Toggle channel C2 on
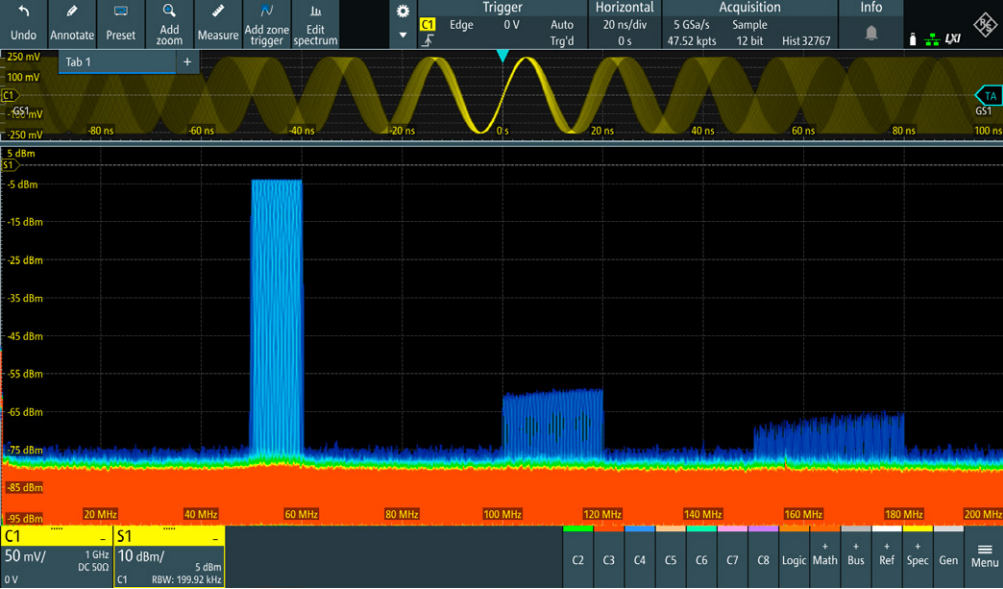 tap(578, 556)
